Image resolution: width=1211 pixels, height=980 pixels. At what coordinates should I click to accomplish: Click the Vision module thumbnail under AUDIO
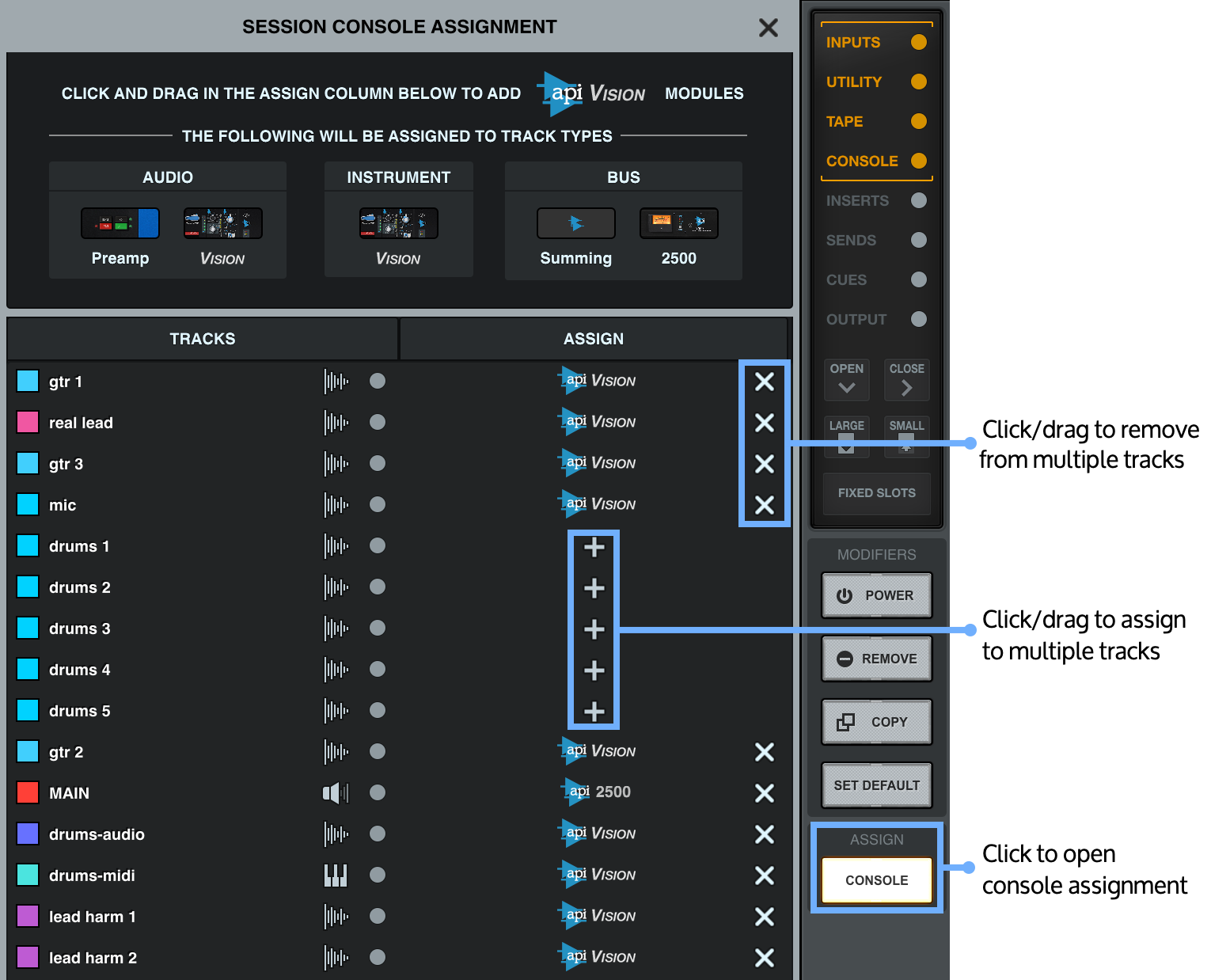click(x=223, y=223)
